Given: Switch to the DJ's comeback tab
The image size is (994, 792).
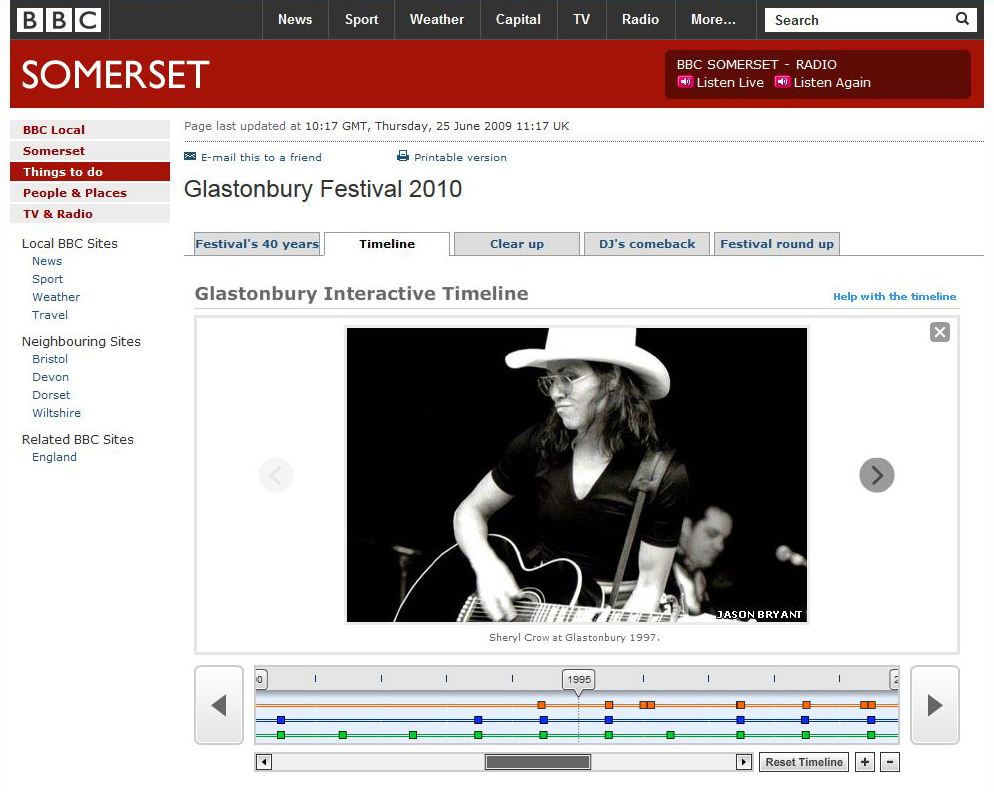Looking at the screenshot, I should tap(646, 244).
